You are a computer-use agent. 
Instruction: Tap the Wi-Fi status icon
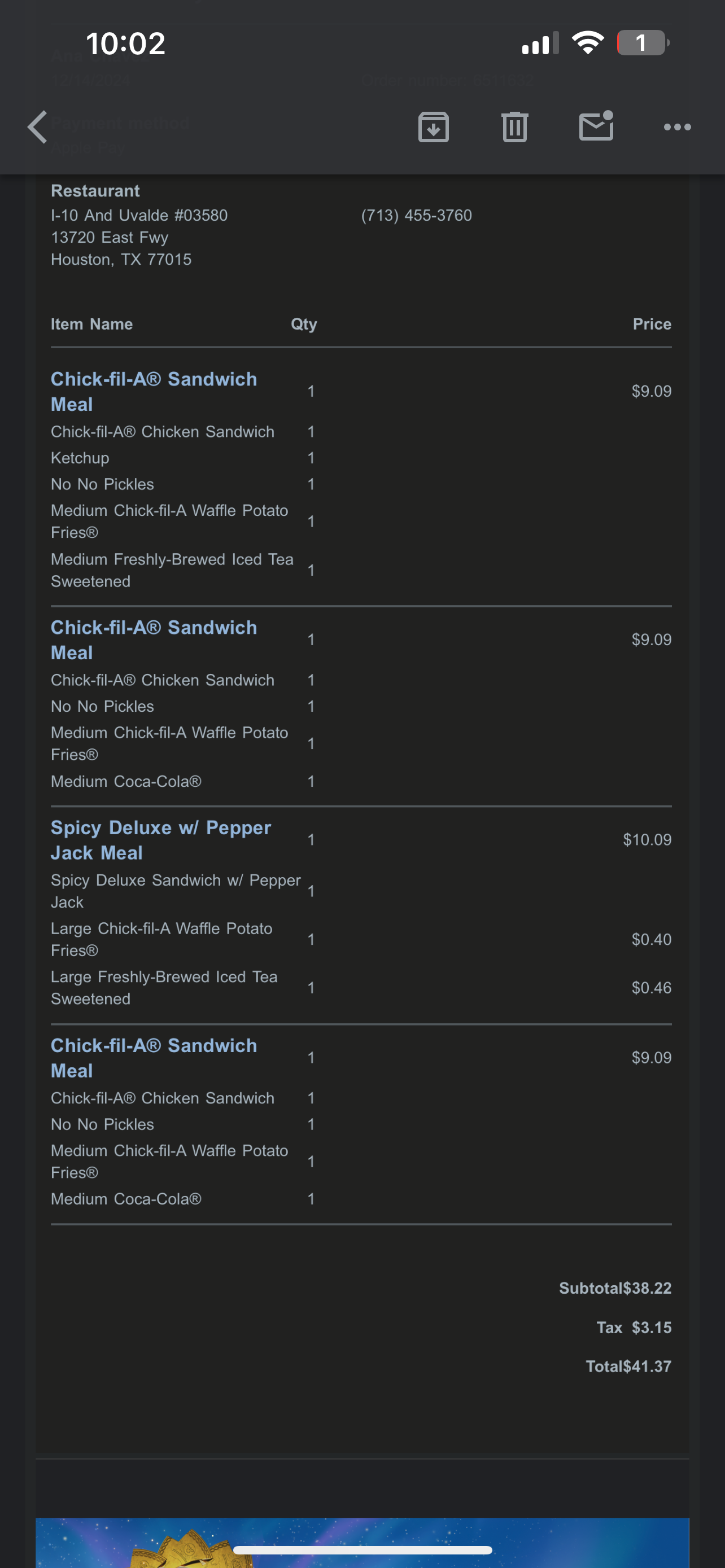(x=587, y=43)
